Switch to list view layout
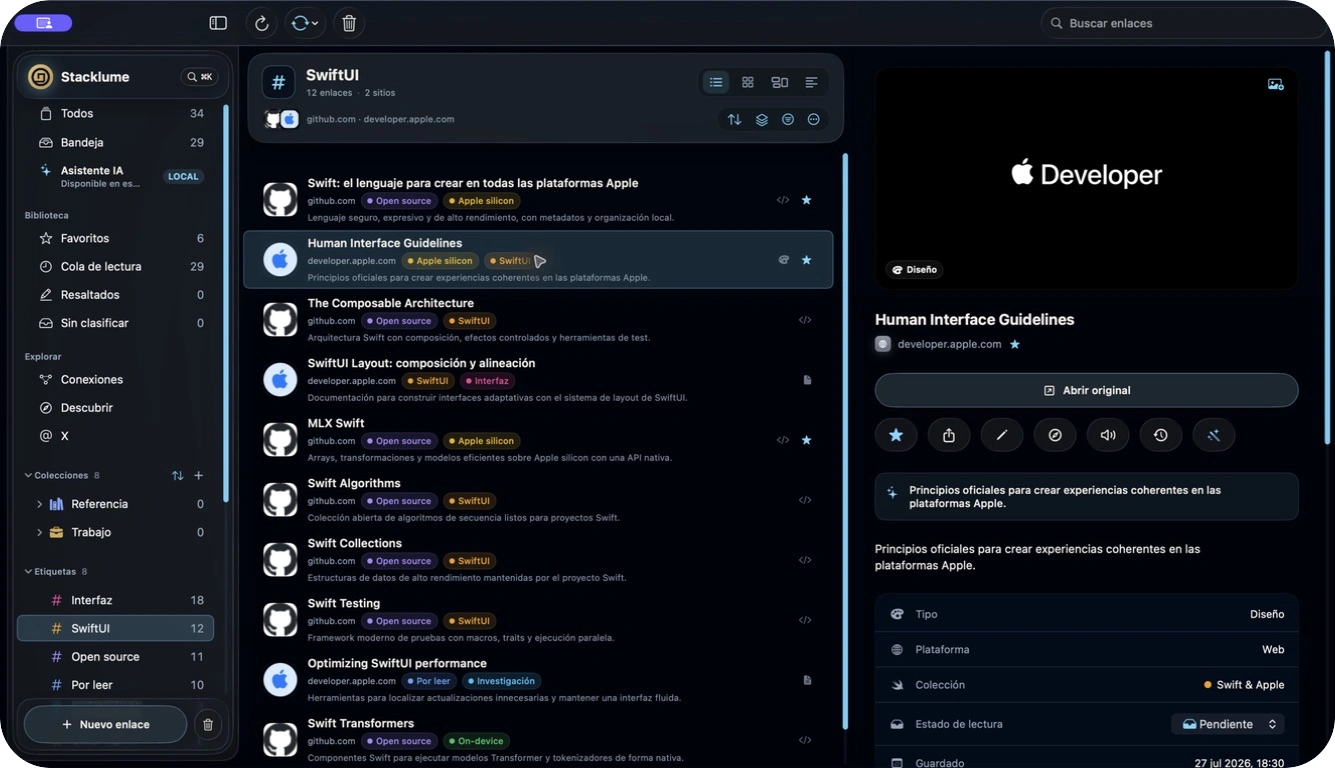This screenshot has width=1335, height=768. point(716,82)
